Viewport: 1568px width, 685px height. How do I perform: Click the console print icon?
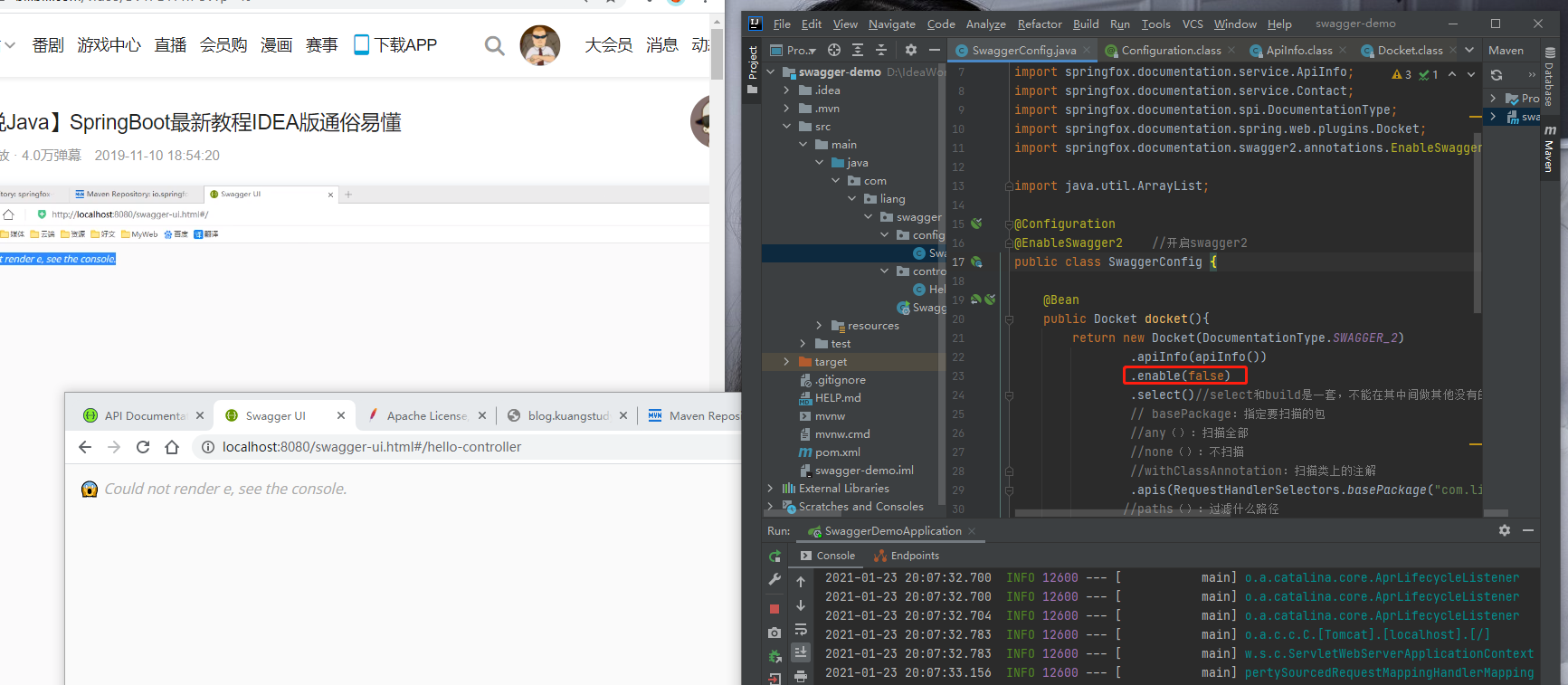pyautogui.click(x=801, y=676)
